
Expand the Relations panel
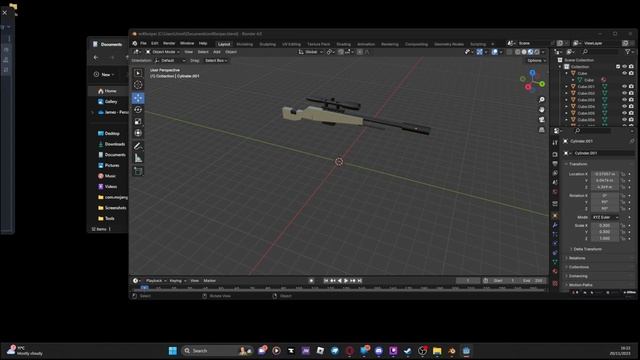click(577, 258)
